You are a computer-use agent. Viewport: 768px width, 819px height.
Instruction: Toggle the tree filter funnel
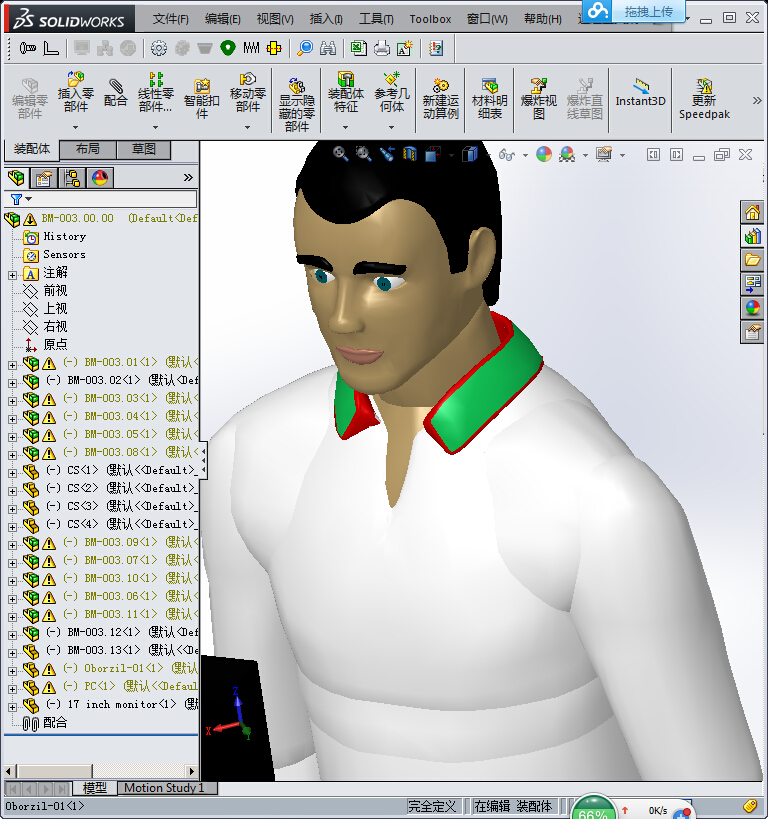pos(16,199)
